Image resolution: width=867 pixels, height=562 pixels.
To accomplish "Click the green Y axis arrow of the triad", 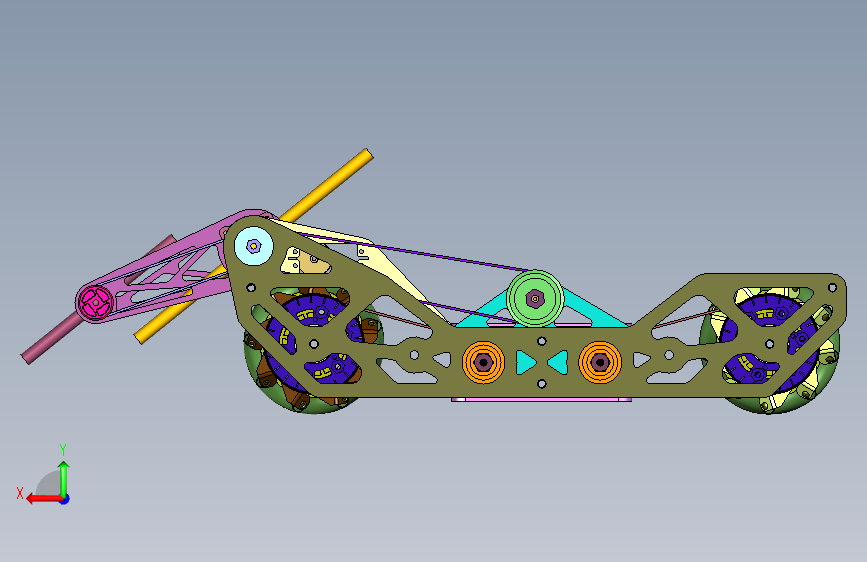I will (64, 478).
